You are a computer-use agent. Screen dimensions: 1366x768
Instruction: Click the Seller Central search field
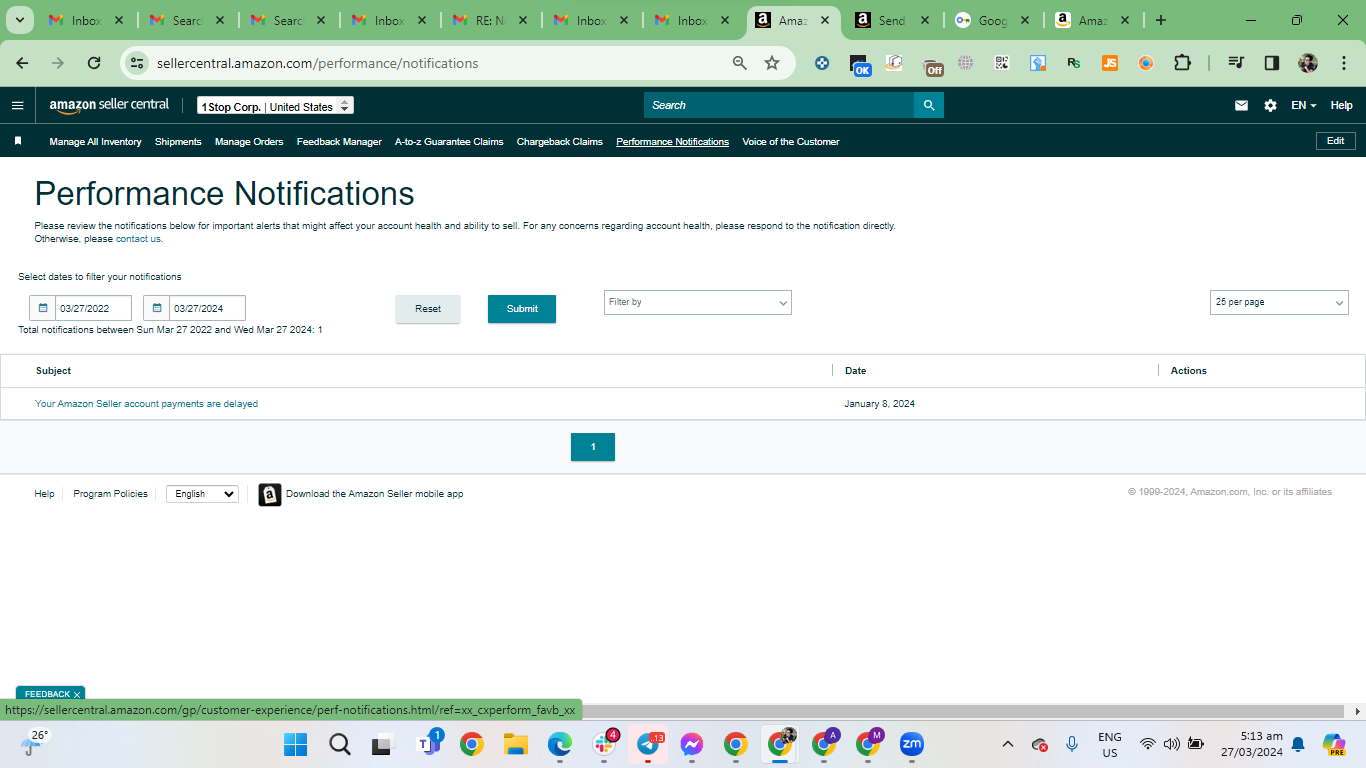(779, 105)
